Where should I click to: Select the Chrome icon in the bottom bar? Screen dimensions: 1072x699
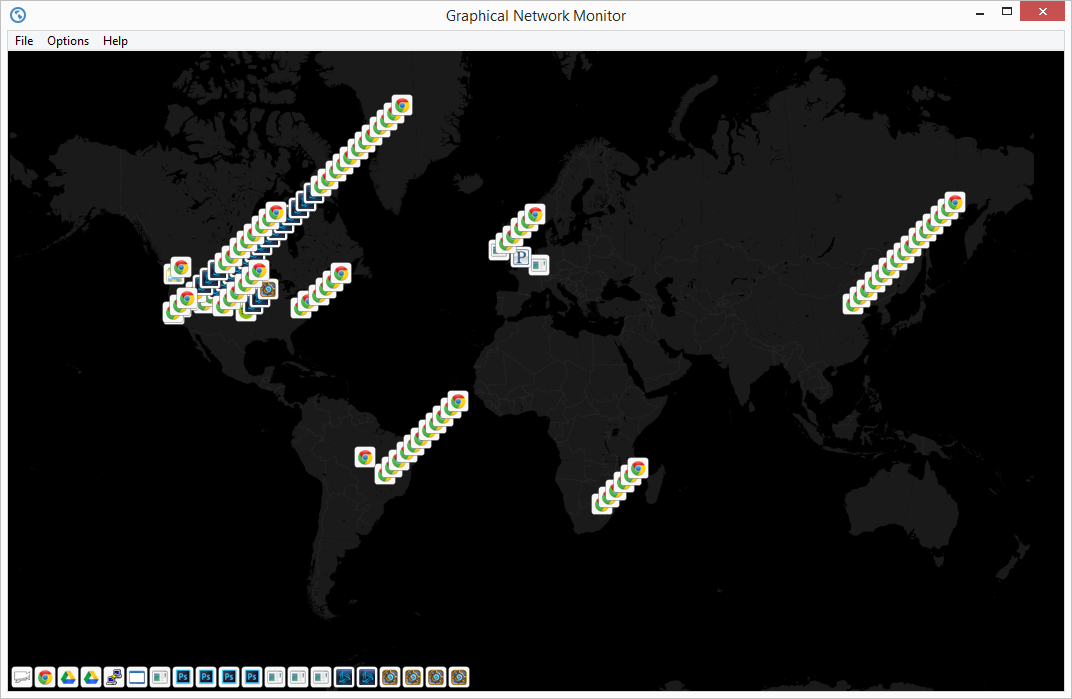[45, 678]
